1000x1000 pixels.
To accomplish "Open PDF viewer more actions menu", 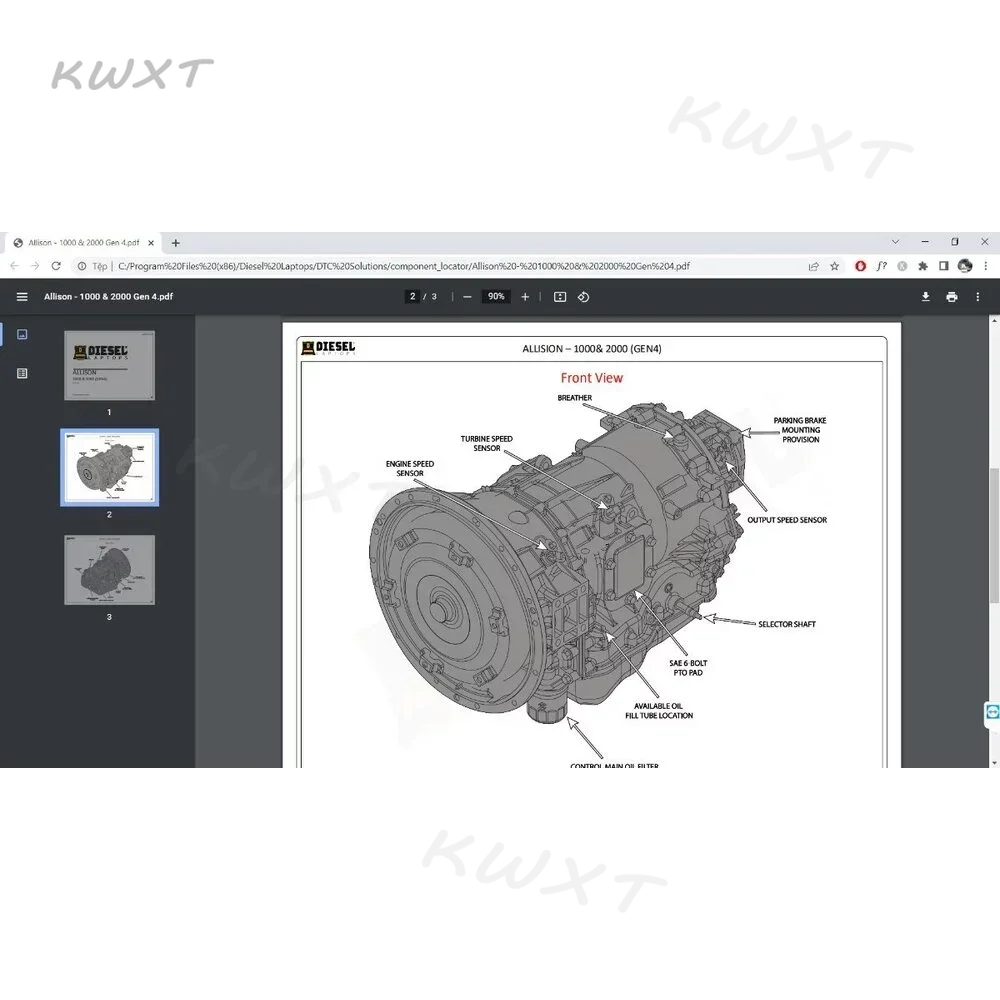I will [x=978, y=297].
